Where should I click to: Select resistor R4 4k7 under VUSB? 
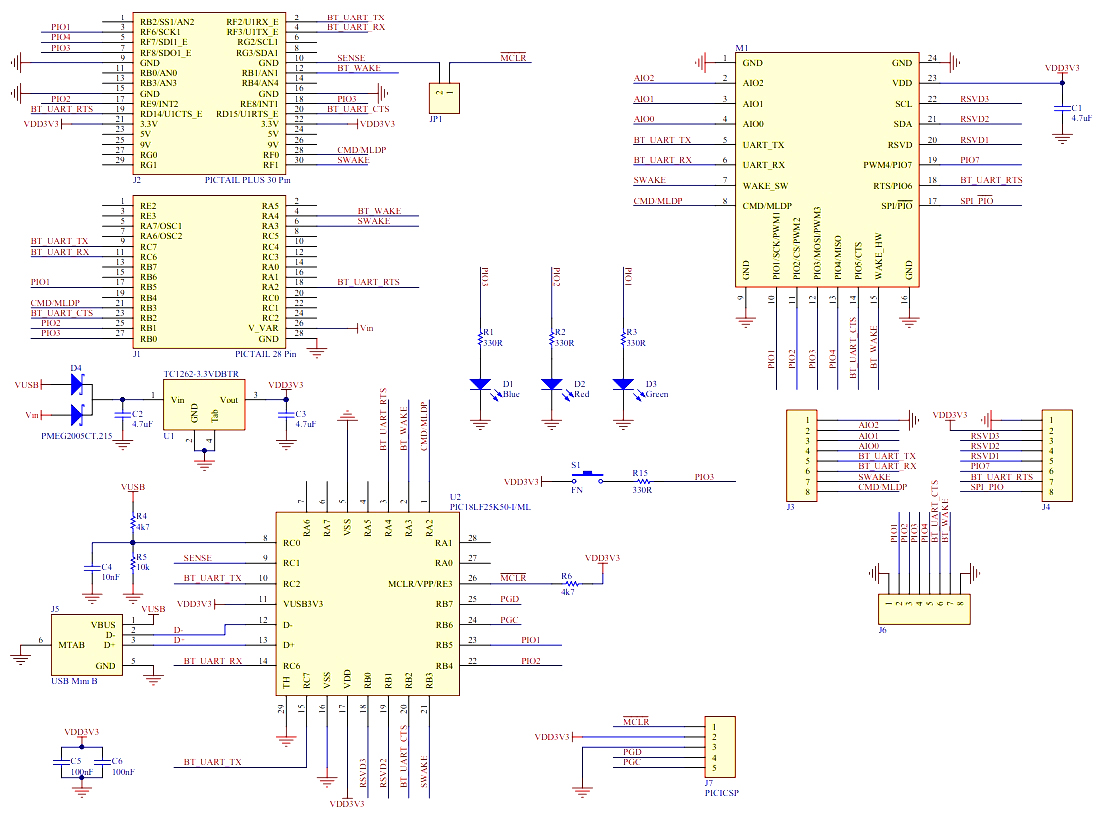coord(133,522)
